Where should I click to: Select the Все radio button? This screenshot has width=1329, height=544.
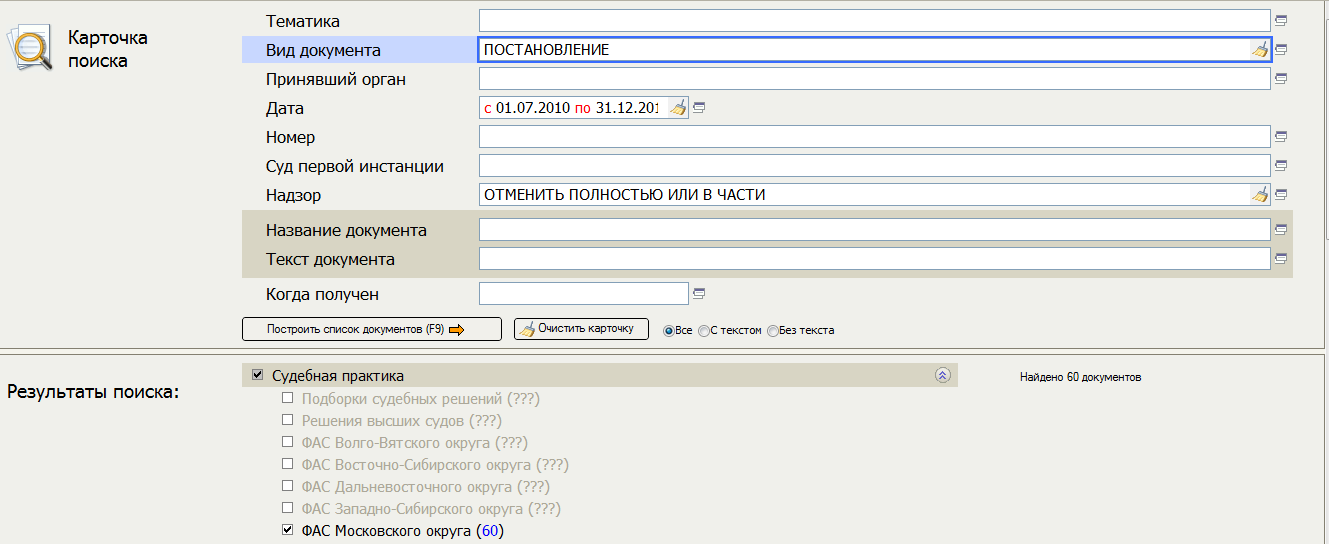click(669, 331)
